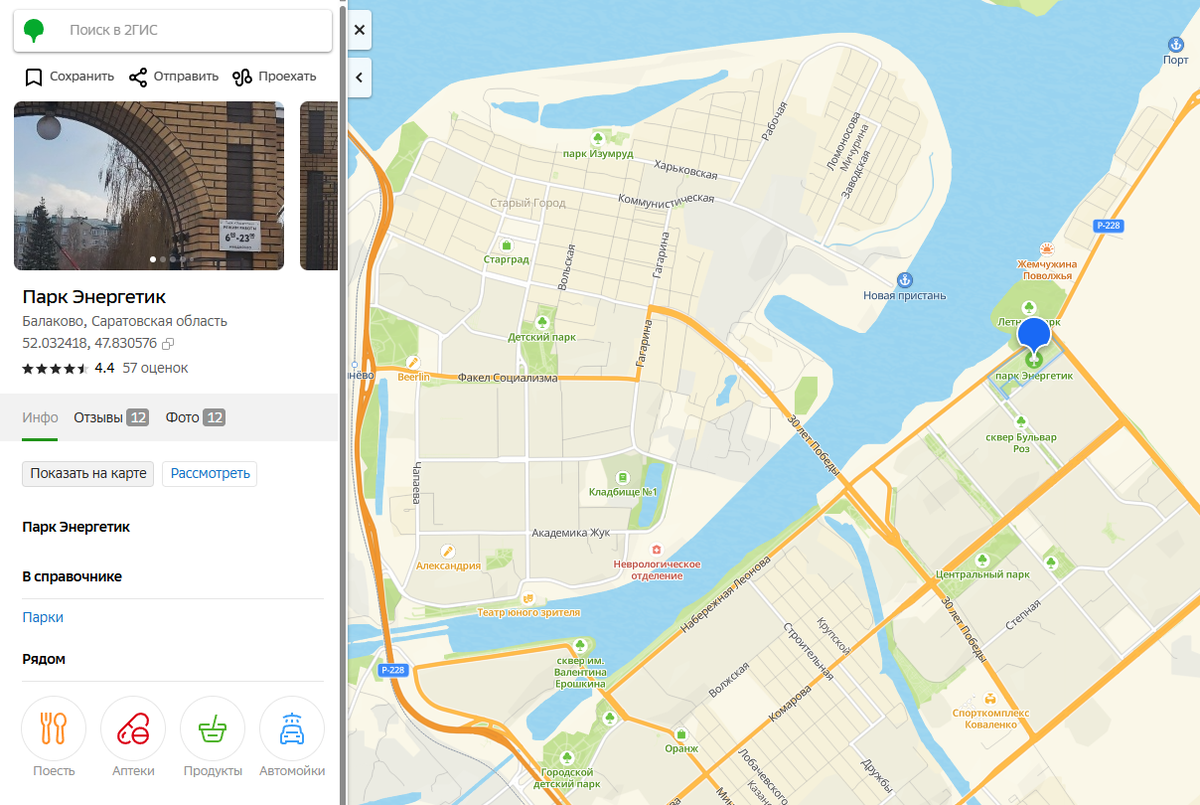Click the Факел Социализма street label
Screen dimensions: 1200x805
pos(507,378)
